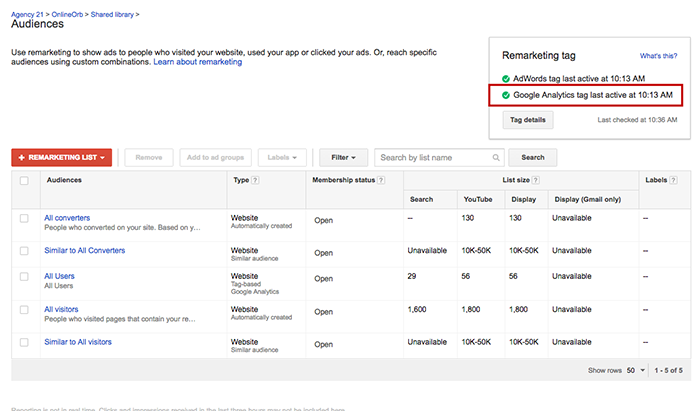Click the List size help icon
The height and width of the screenshot is (411, 700).
536,180
